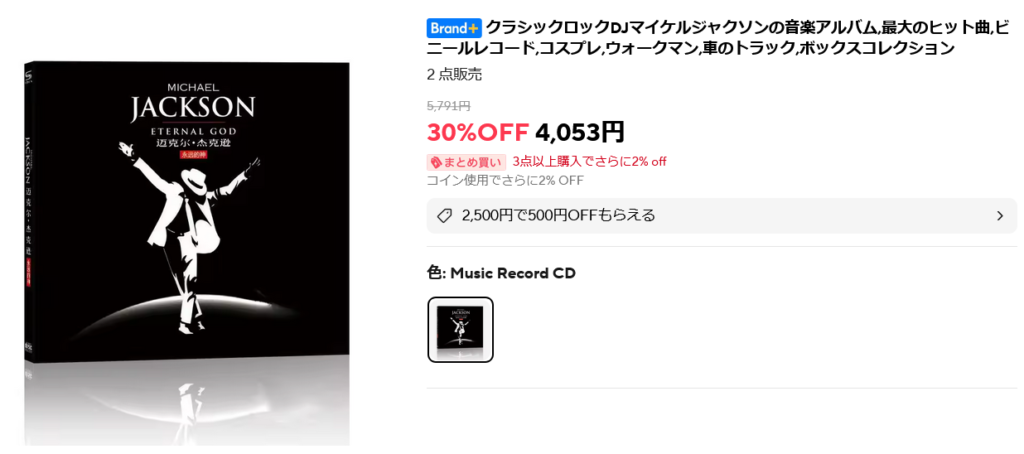Click the red Chinese label on cover
The width and height of the screenshot is (1024, 454).
[193, 155]
